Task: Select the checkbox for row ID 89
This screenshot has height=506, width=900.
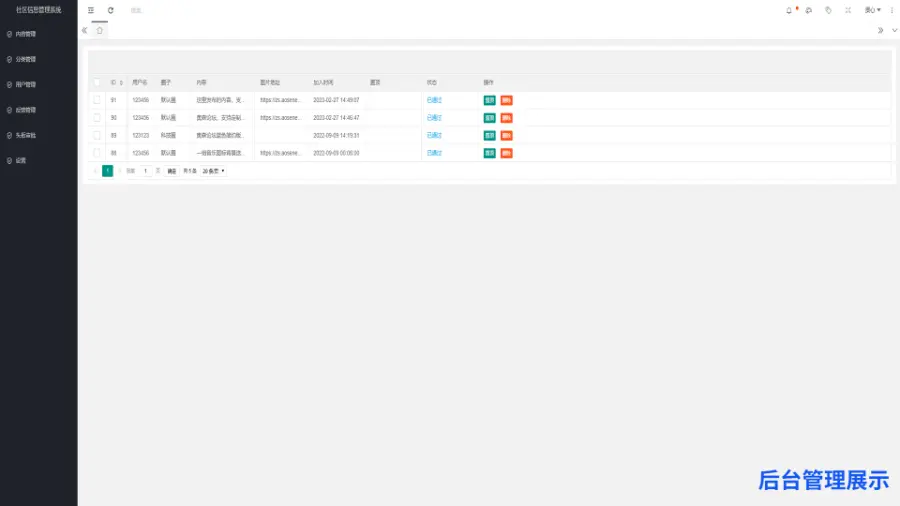Action: pyautogui.click(x=97, y=135)
